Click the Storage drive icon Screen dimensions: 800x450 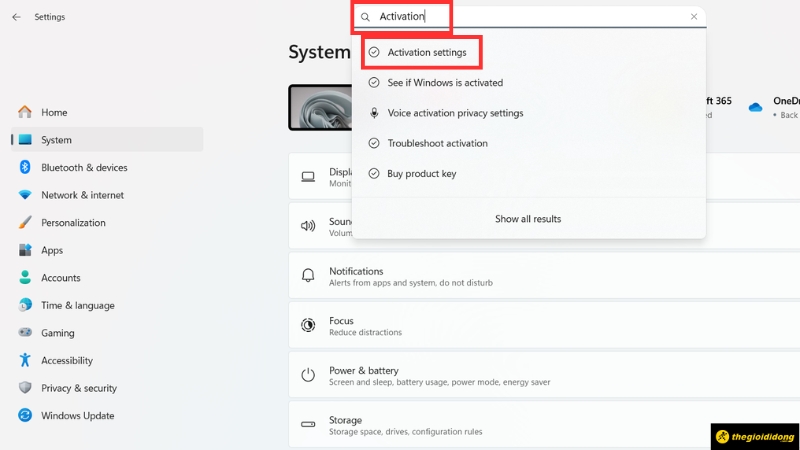[x=308, y=424]
